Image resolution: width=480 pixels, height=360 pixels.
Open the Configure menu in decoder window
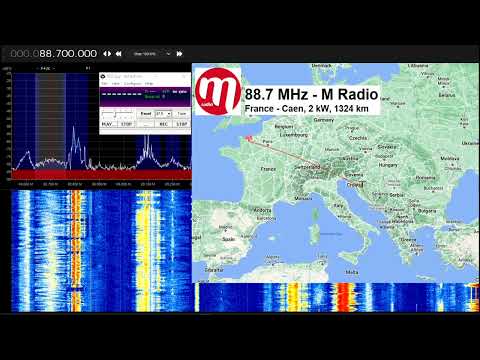pyautogui.click(x=133, y=83)
